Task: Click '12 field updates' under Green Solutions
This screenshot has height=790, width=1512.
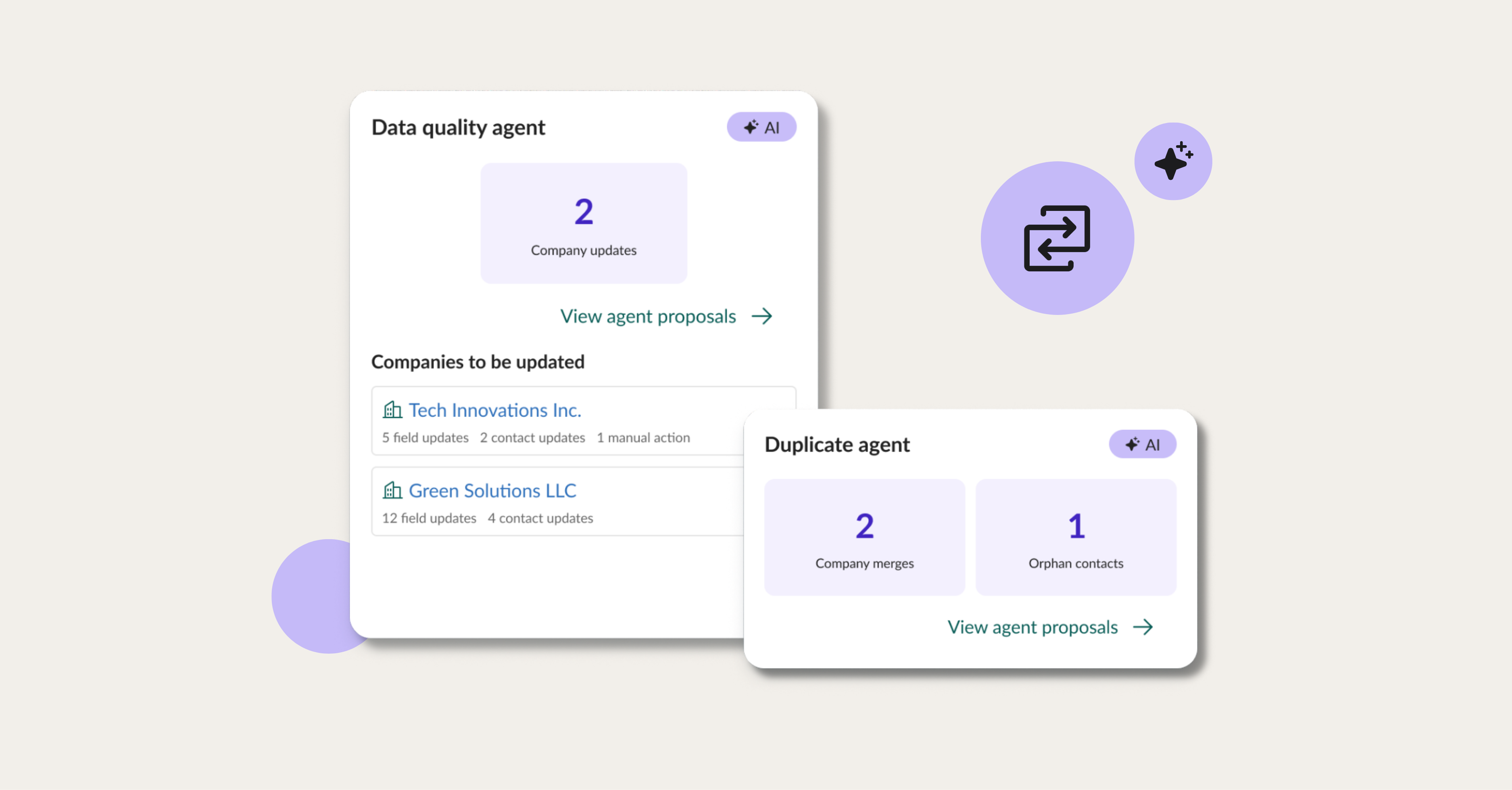Action: (429, 518)
